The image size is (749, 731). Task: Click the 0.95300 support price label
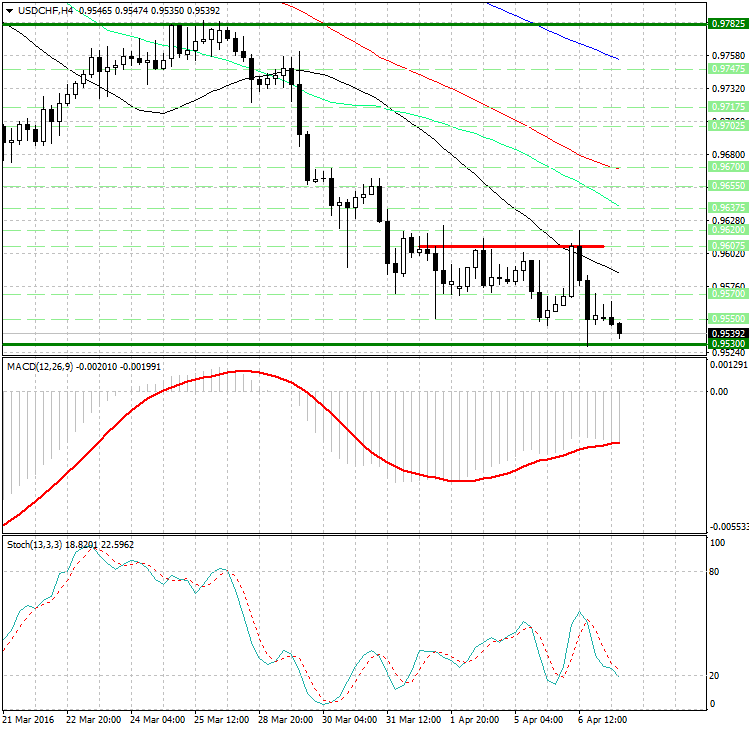pyautogui.click(x=728, y=344)
